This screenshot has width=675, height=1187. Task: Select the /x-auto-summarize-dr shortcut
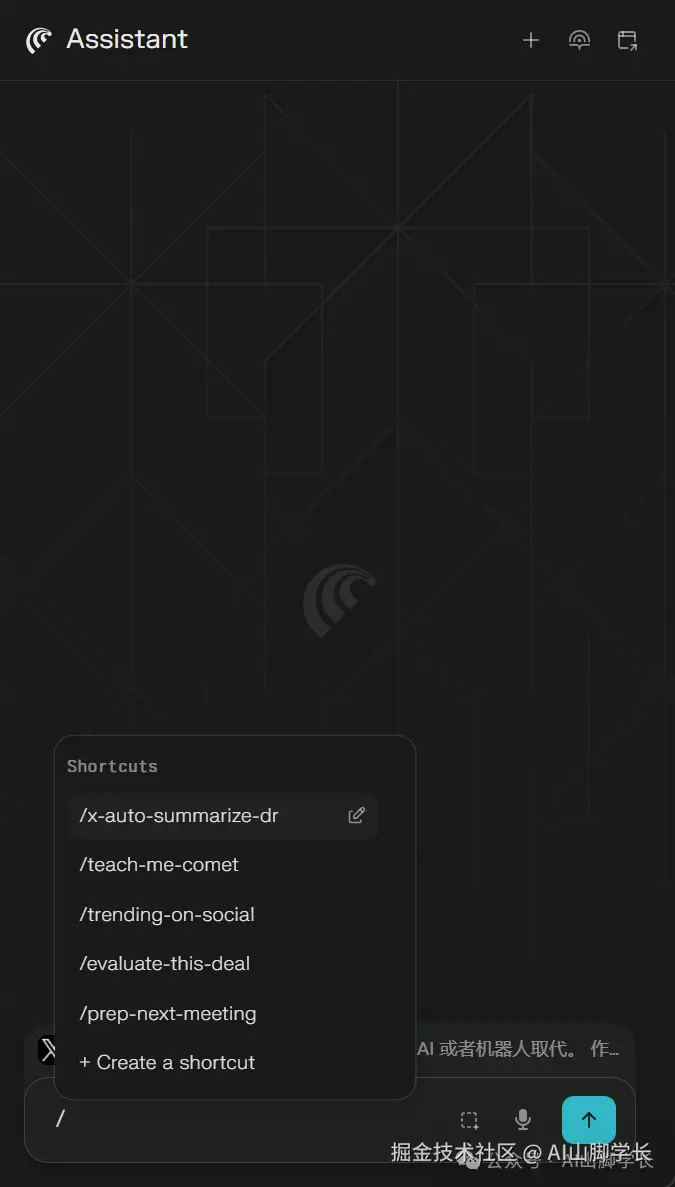(x=222, y=815)
